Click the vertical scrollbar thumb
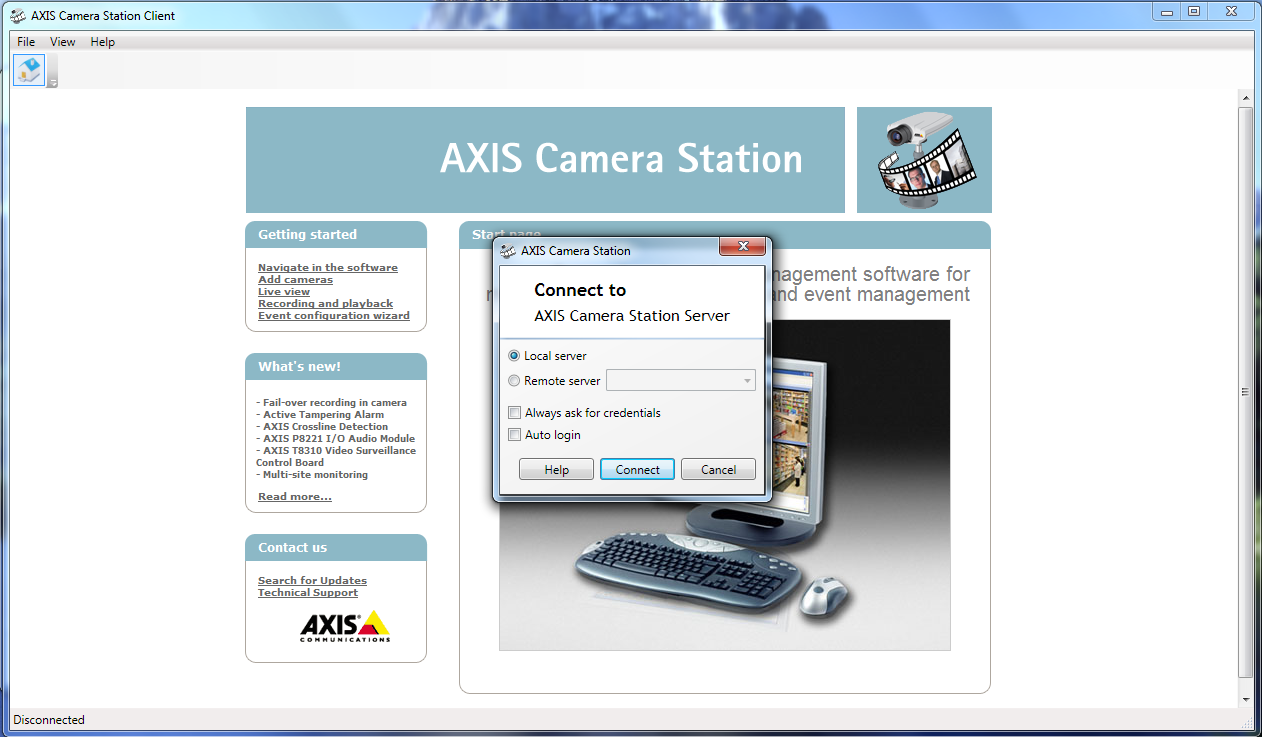Screen dimensions: 1262x737 (x=1246, y=391)
